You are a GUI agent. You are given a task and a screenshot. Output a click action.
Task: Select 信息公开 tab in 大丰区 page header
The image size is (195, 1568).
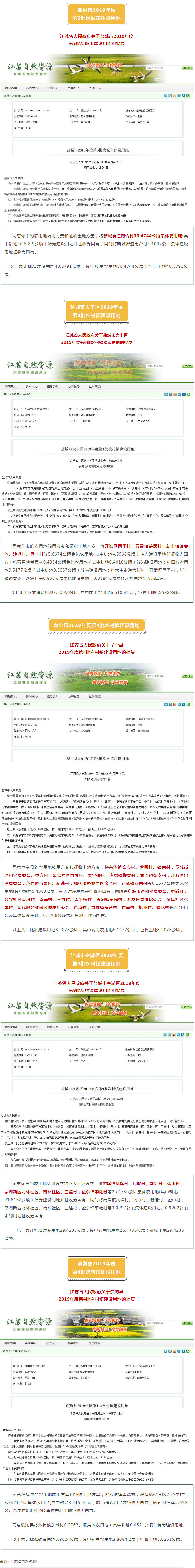53,387
